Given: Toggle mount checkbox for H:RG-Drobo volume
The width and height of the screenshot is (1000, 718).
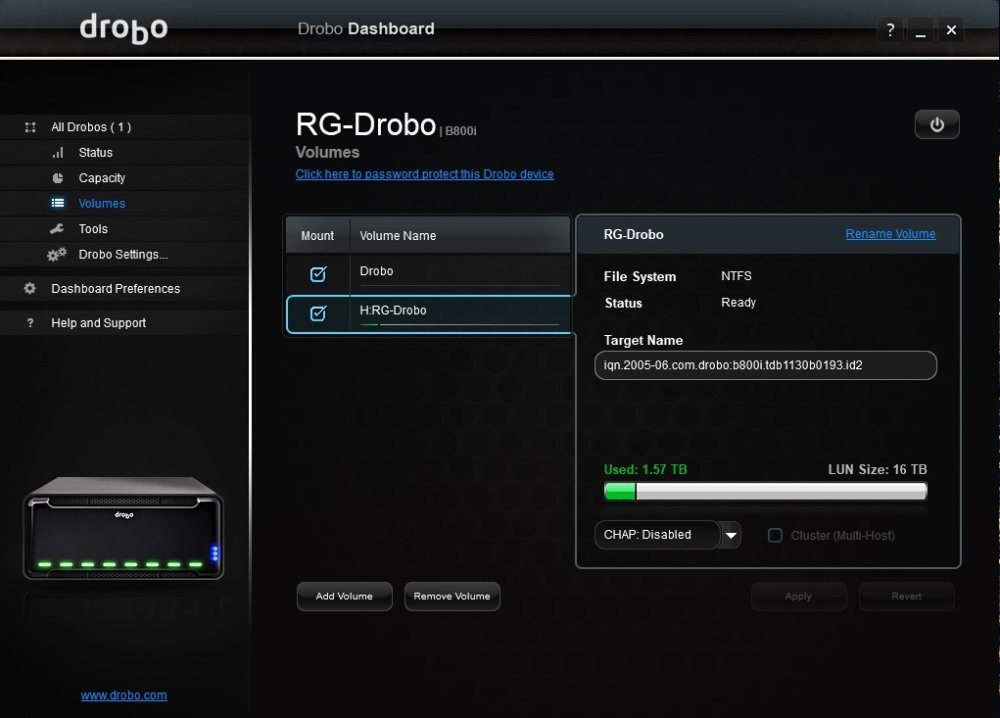Looking at the screenshot, I should 318,313.
